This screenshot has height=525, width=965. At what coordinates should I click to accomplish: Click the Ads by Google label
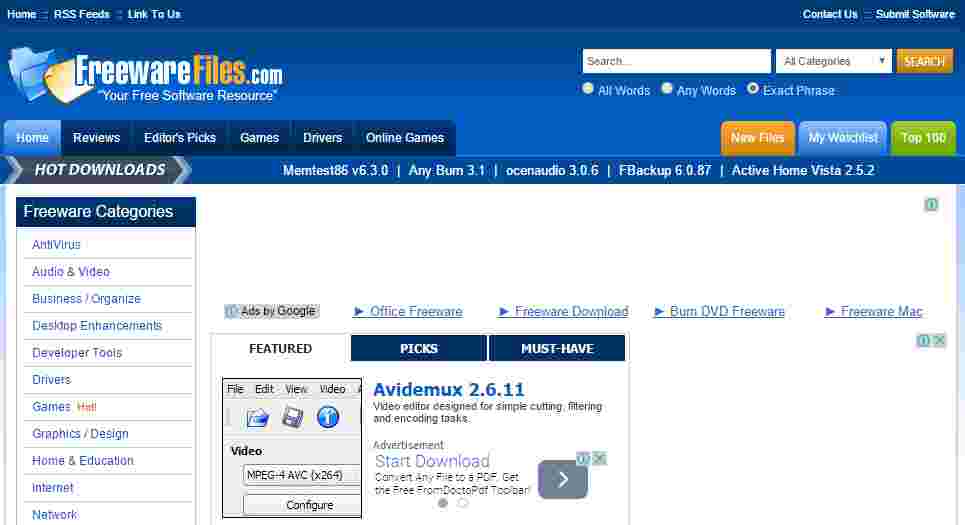coord(272,311)
